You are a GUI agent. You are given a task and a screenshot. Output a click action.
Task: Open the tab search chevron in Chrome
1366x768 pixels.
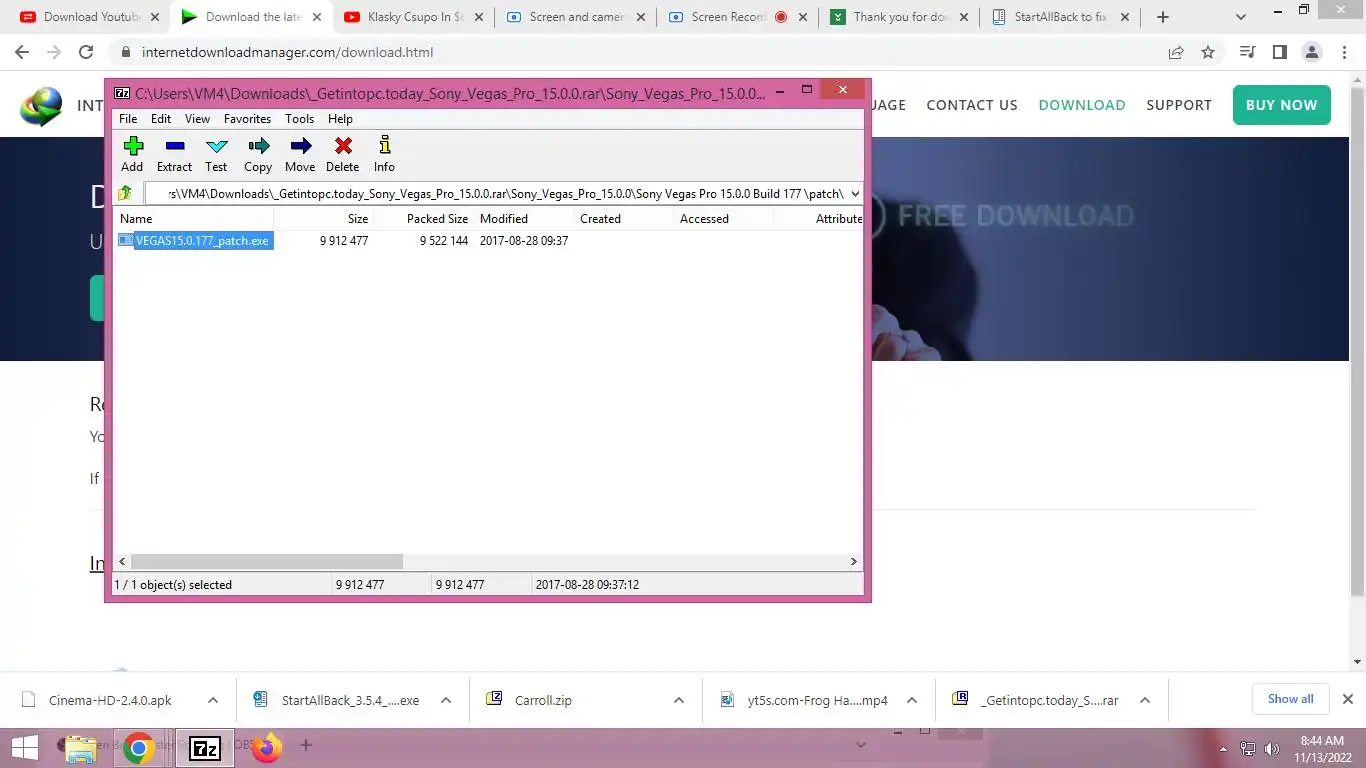coord(1241,17)
